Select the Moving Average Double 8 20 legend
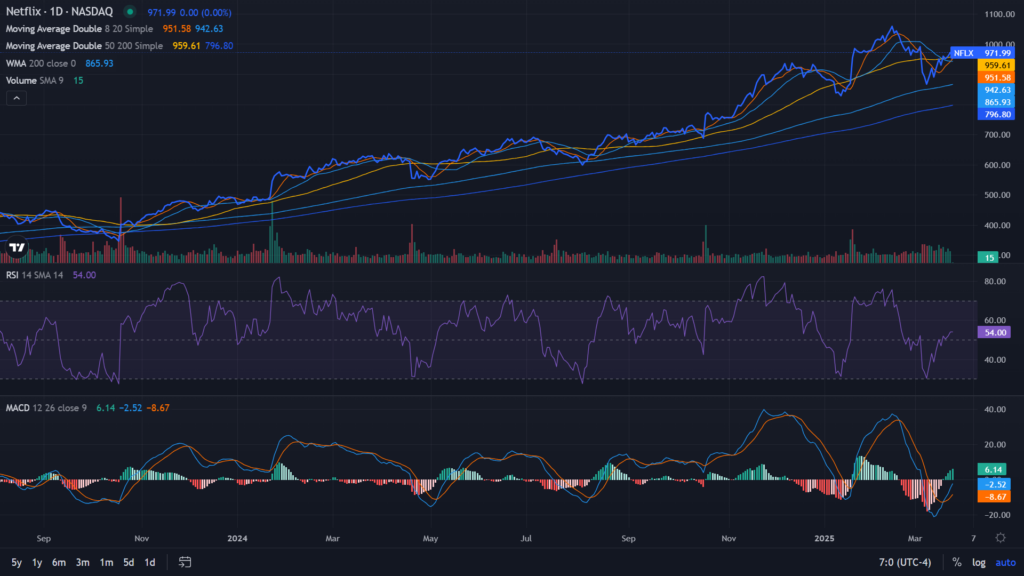1024x576 pixels. point(80,29)
